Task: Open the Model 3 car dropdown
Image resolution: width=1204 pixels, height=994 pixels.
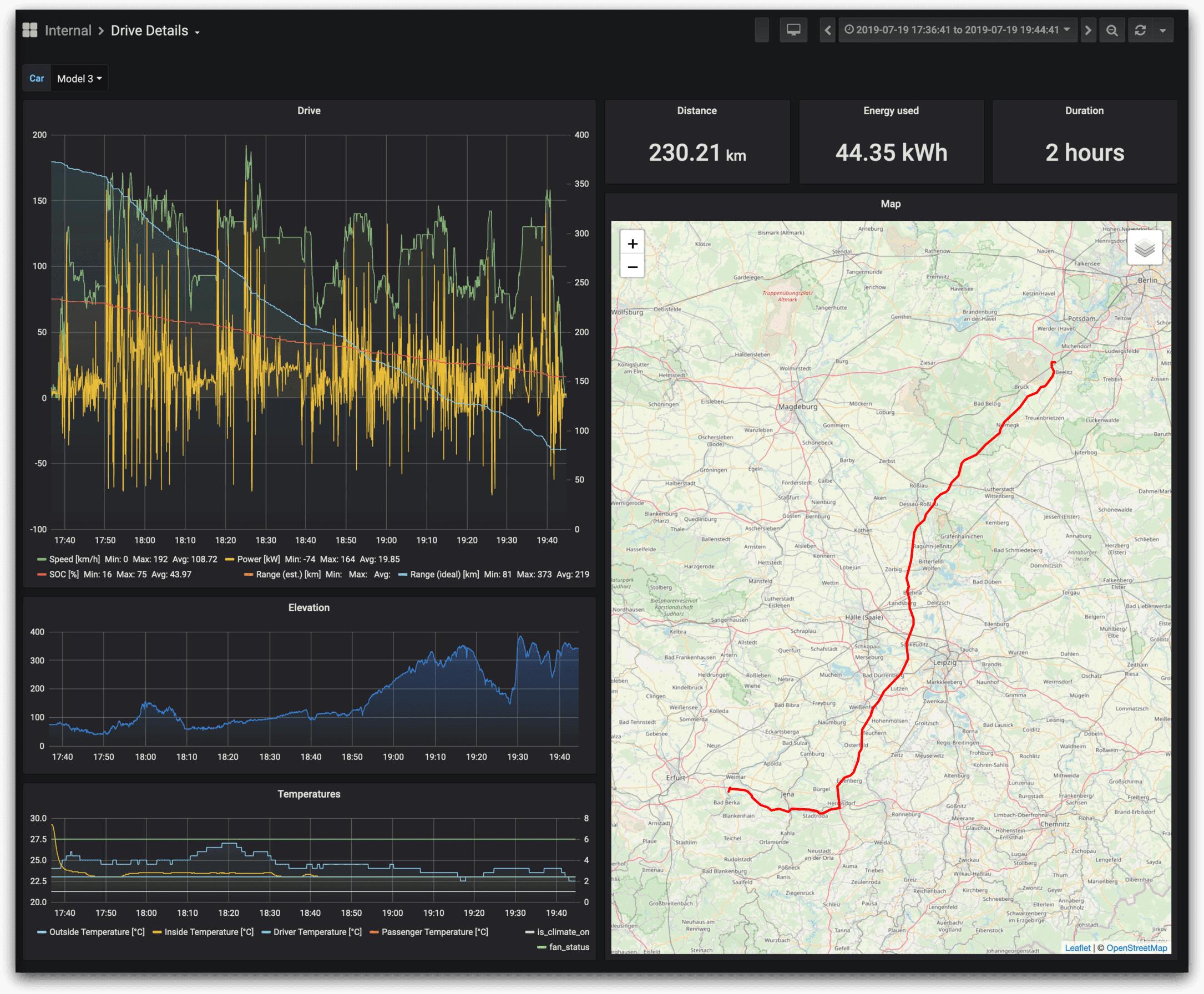Action: coord(79,78)
